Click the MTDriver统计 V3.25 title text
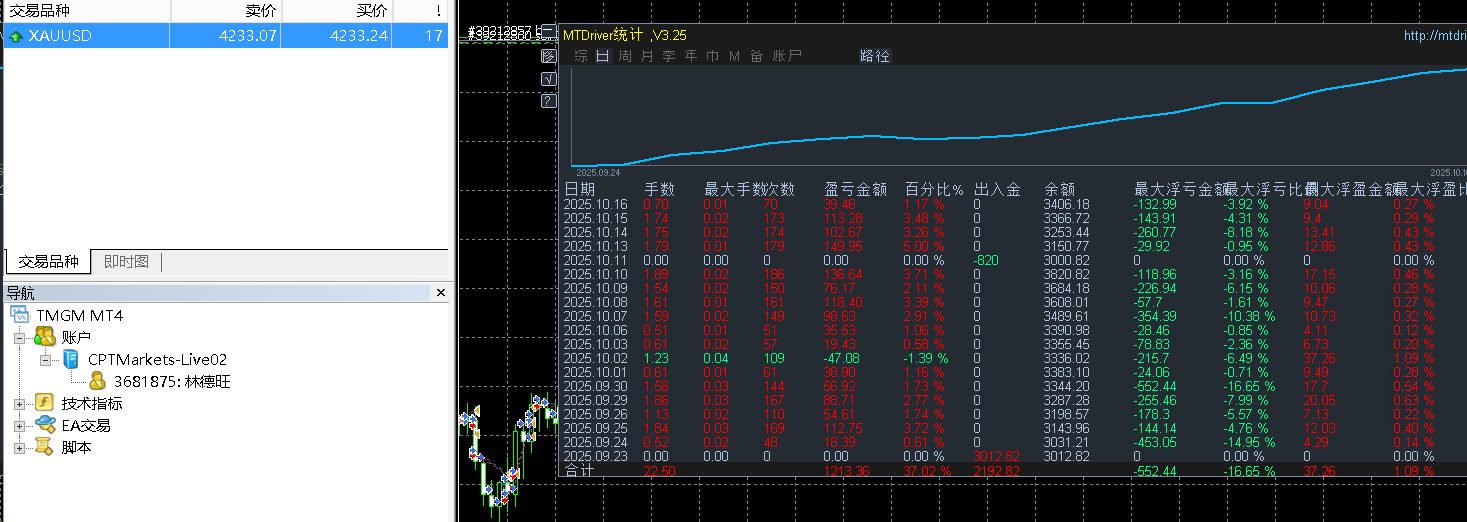Screen dimensions: 1467x522 pos(625,35)
